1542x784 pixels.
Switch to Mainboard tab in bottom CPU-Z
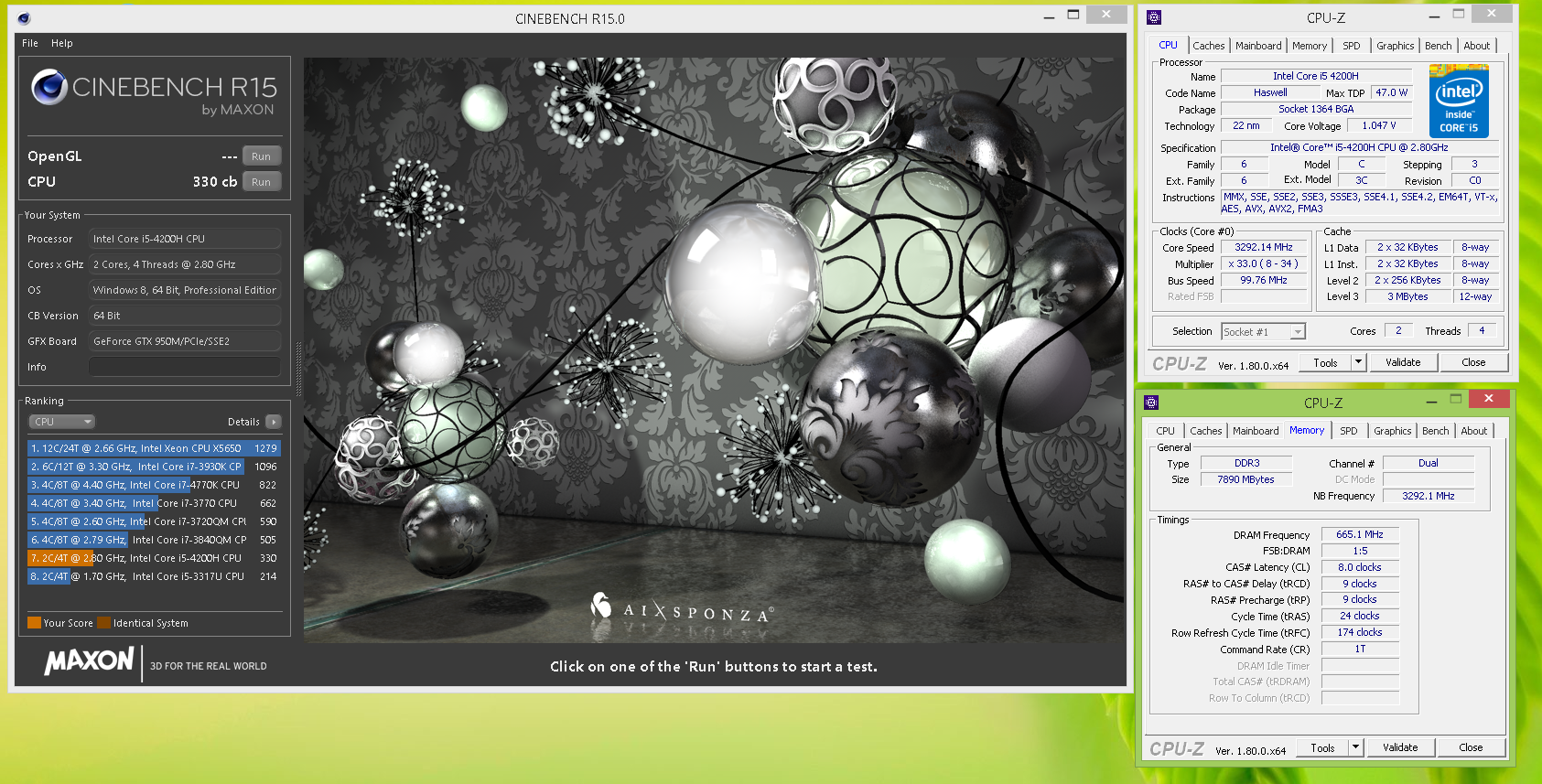1256,431
